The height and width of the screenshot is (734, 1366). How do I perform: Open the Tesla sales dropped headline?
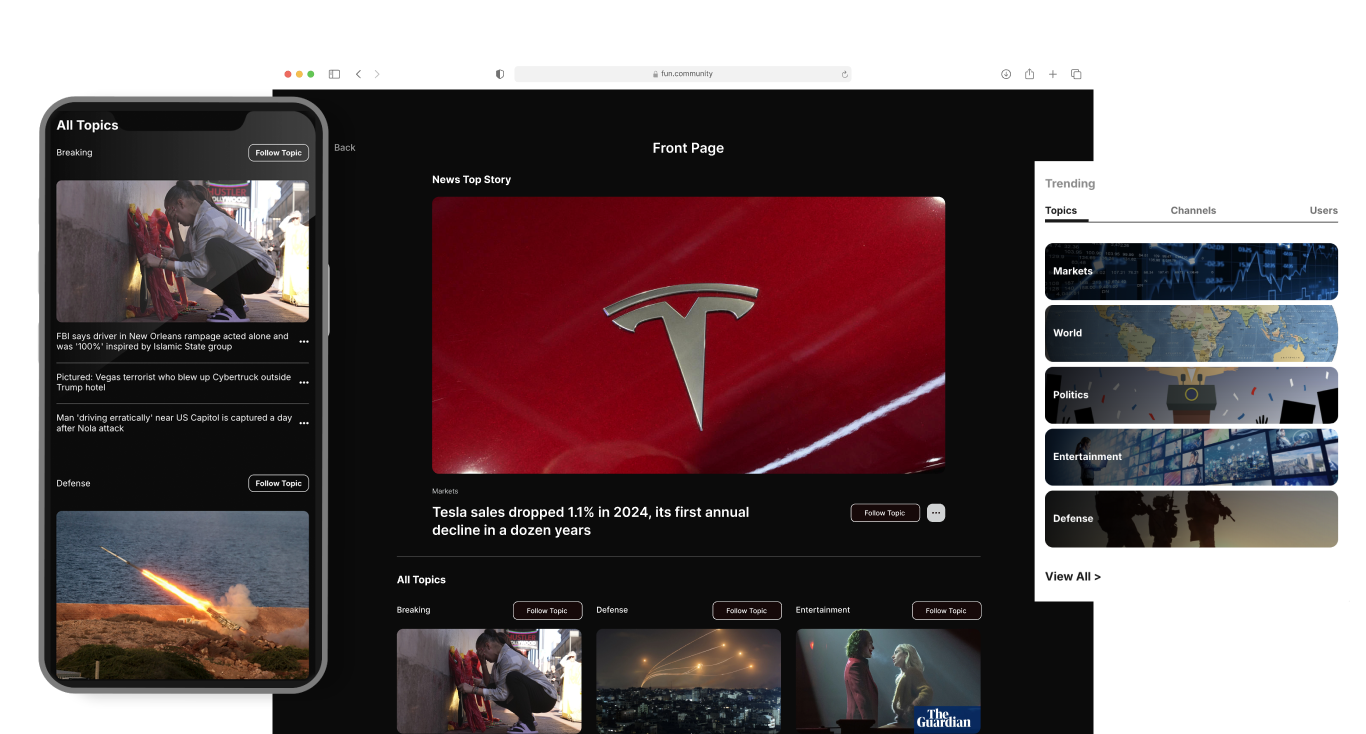pyautogui.click(x=590, y=521)
